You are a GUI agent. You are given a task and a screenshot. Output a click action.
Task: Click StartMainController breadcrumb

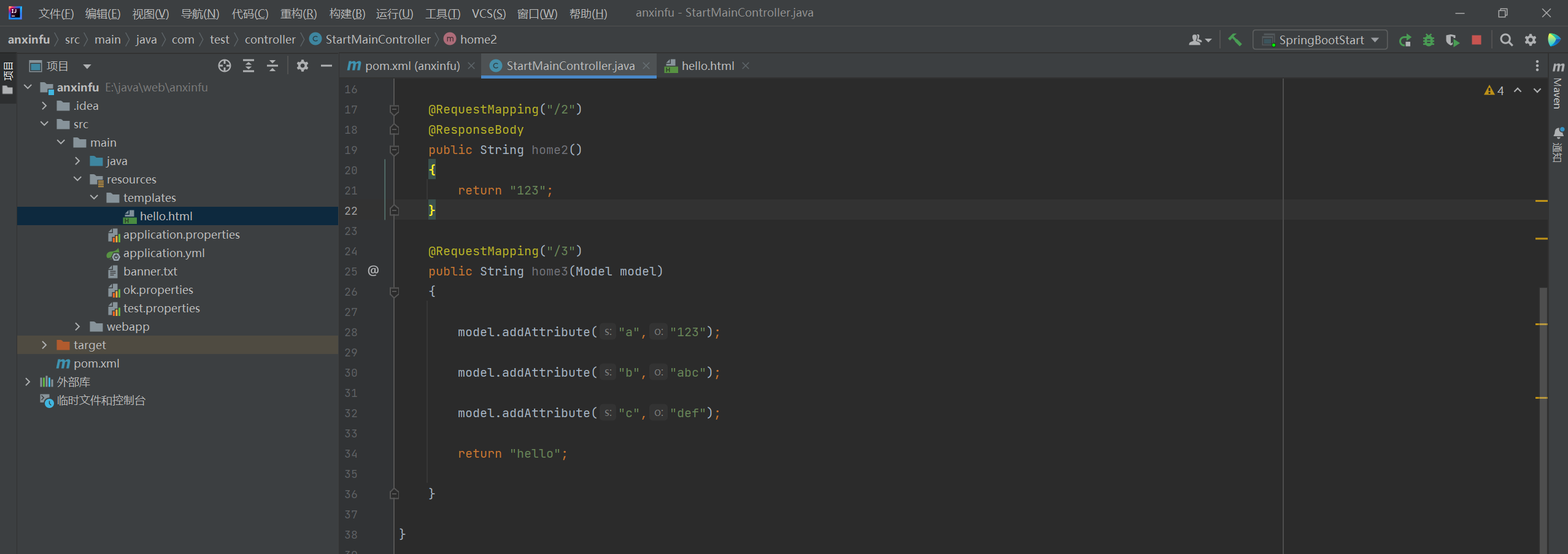[x=370, y=39]
